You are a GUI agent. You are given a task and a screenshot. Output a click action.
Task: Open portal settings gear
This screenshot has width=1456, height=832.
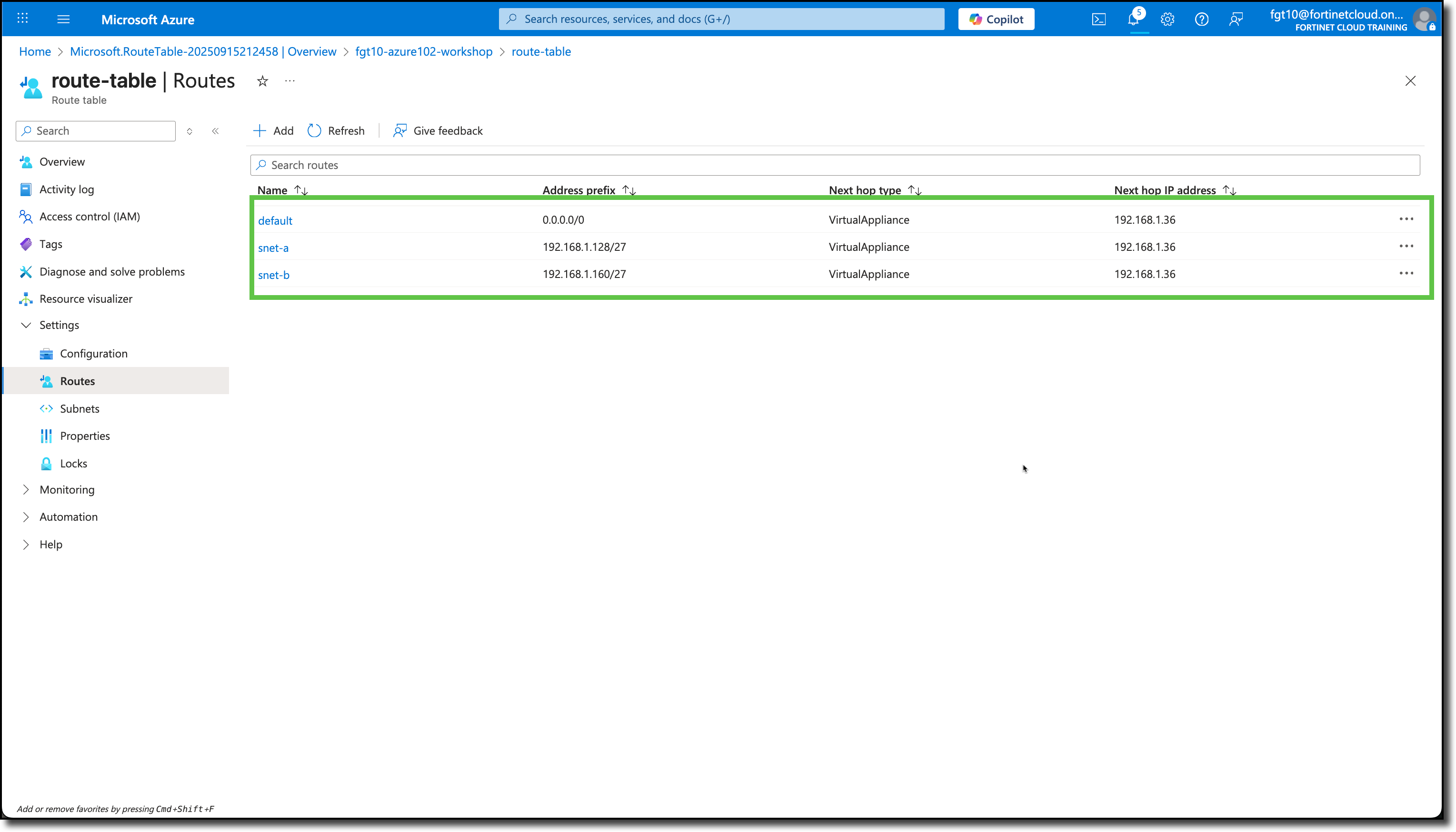(x=1167, y=19)
